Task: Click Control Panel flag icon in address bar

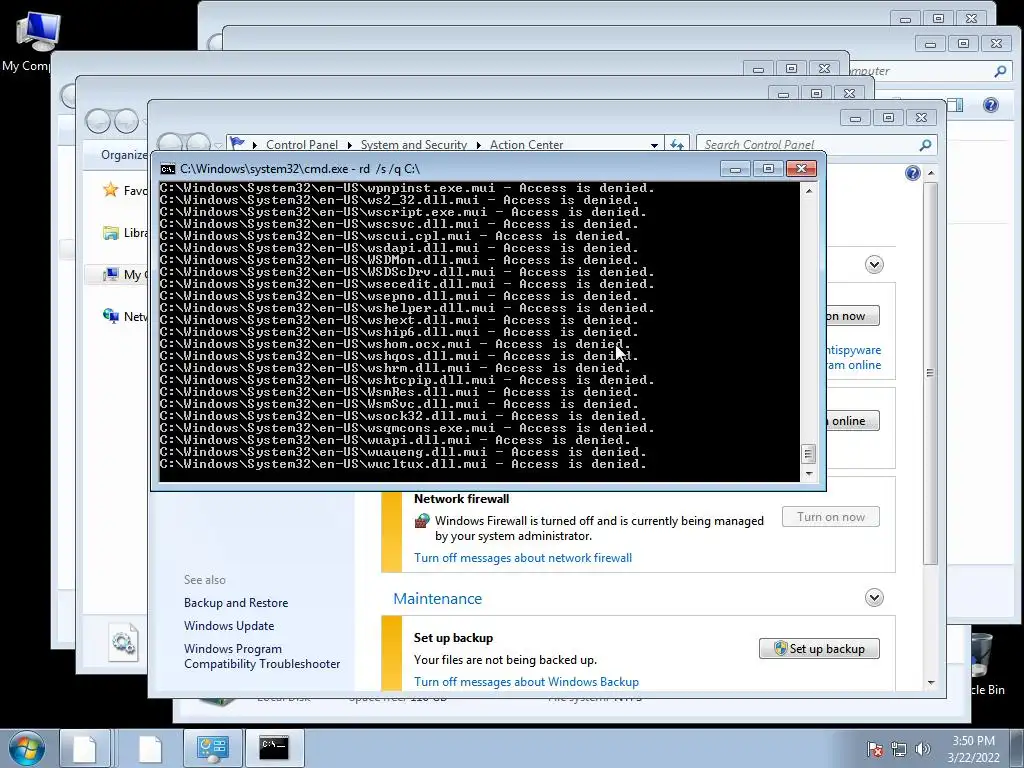Action: click(237, 144)
